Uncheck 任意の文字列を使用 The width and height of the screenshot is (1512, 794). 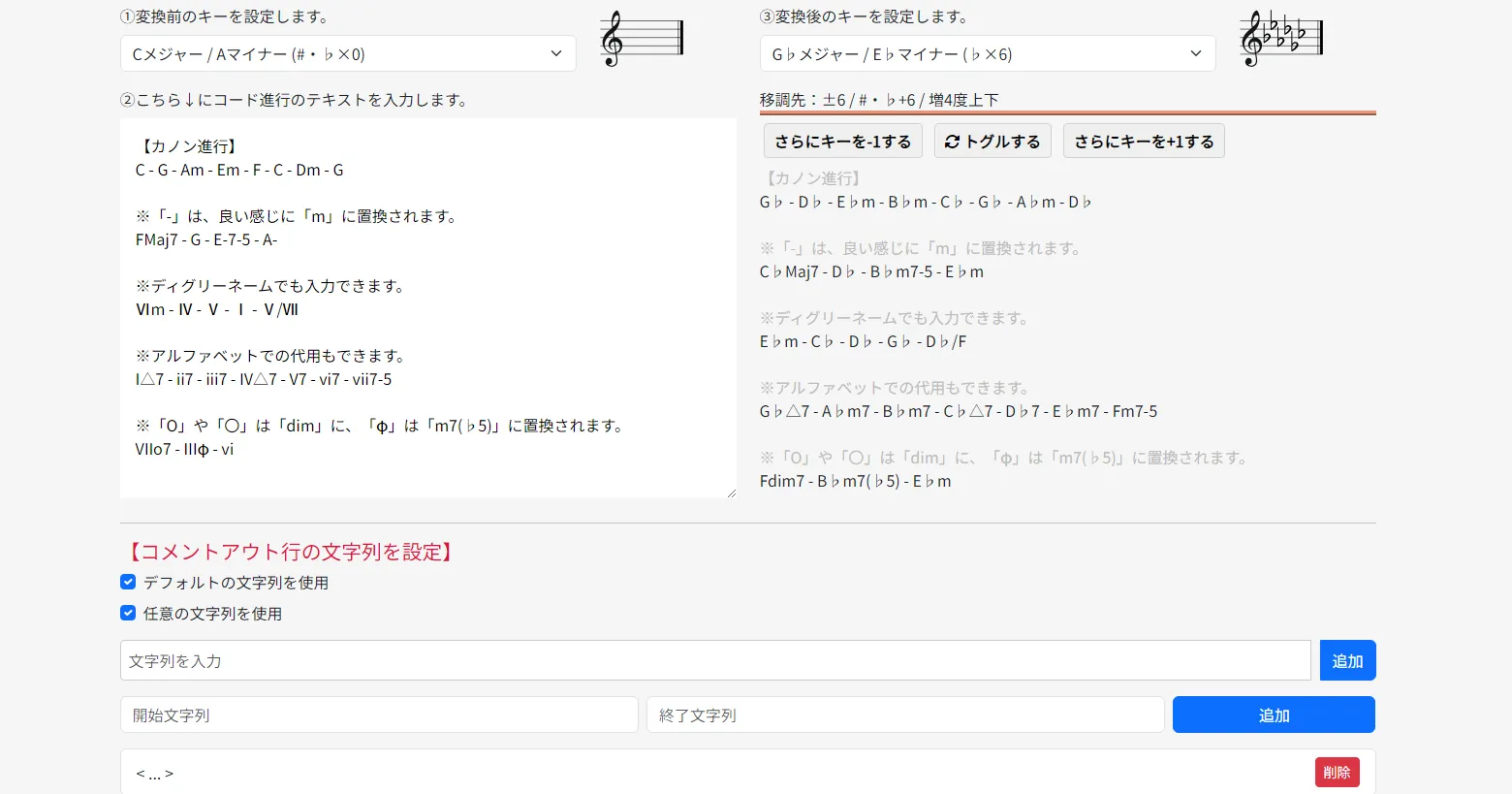(x=128, y=613)
